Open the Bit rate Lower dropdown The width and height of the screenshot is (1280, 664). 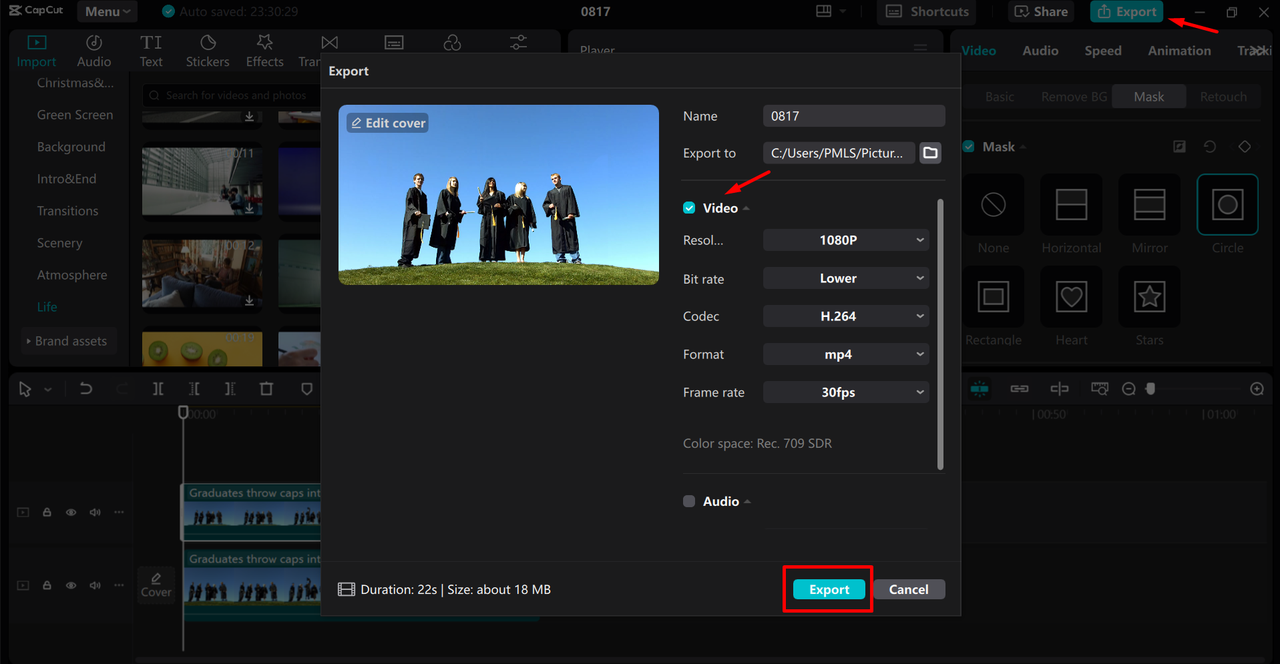[846, 278]
